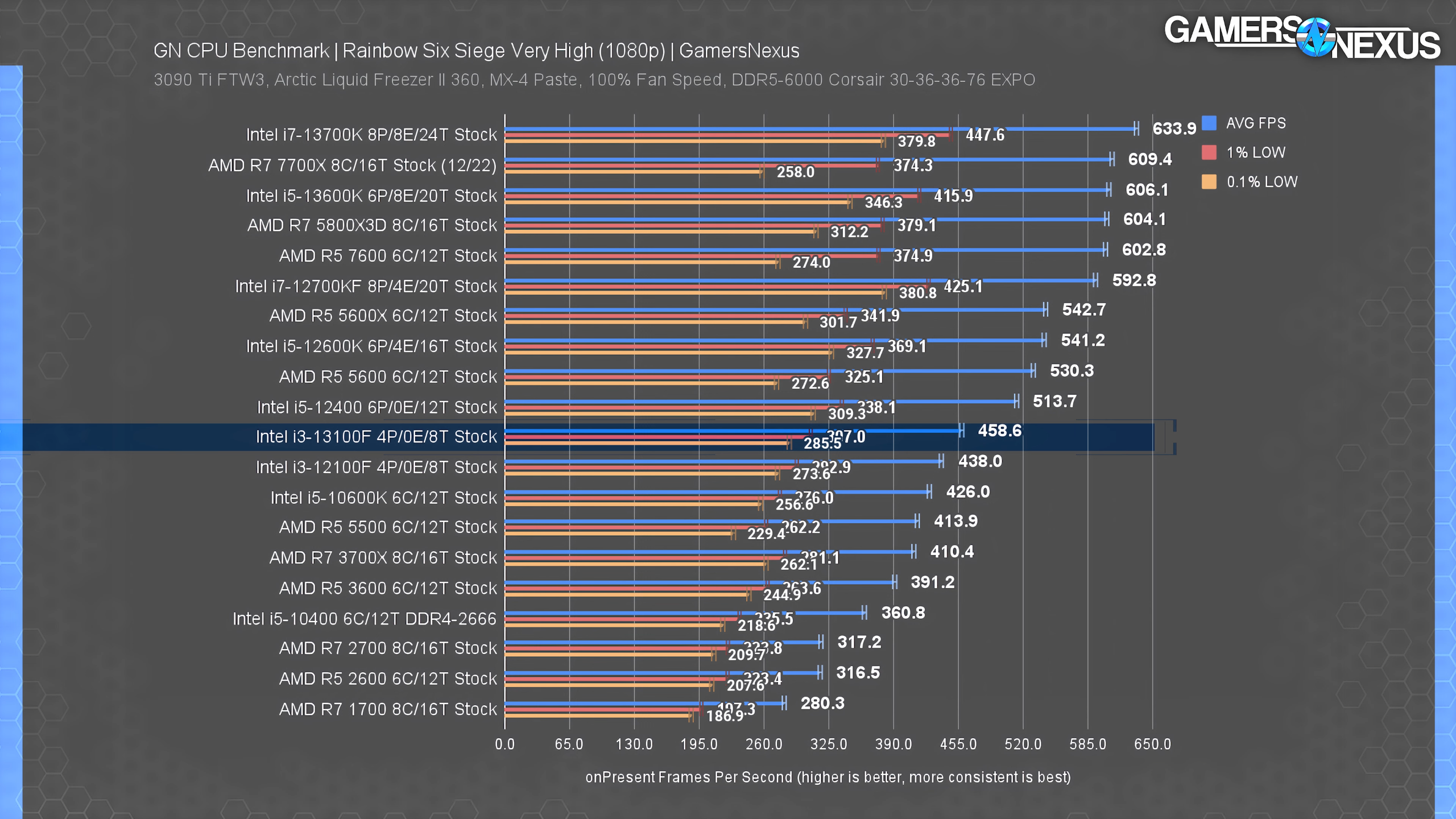1456x819 pixels.
Task: Click the 317.2 average FPS value
Action: pyautogui.click(x=859, y=643)
